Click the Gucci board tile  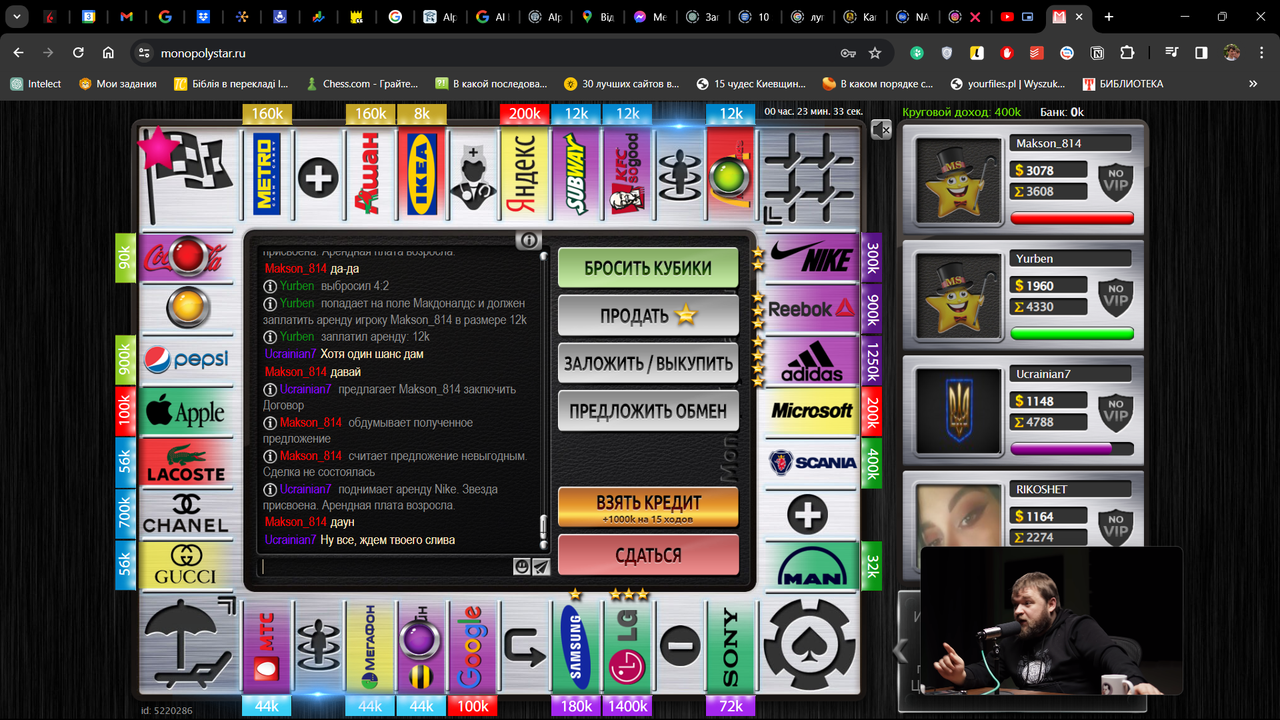click(185, 565)
